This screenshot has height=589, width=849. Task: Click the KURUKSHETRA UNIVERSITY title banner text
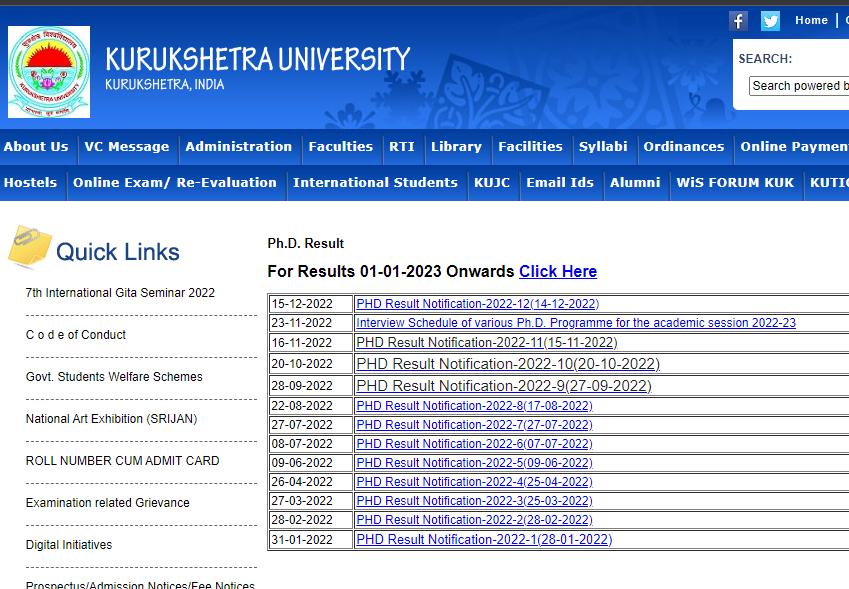pyautogui.click(x=258, y=59)
